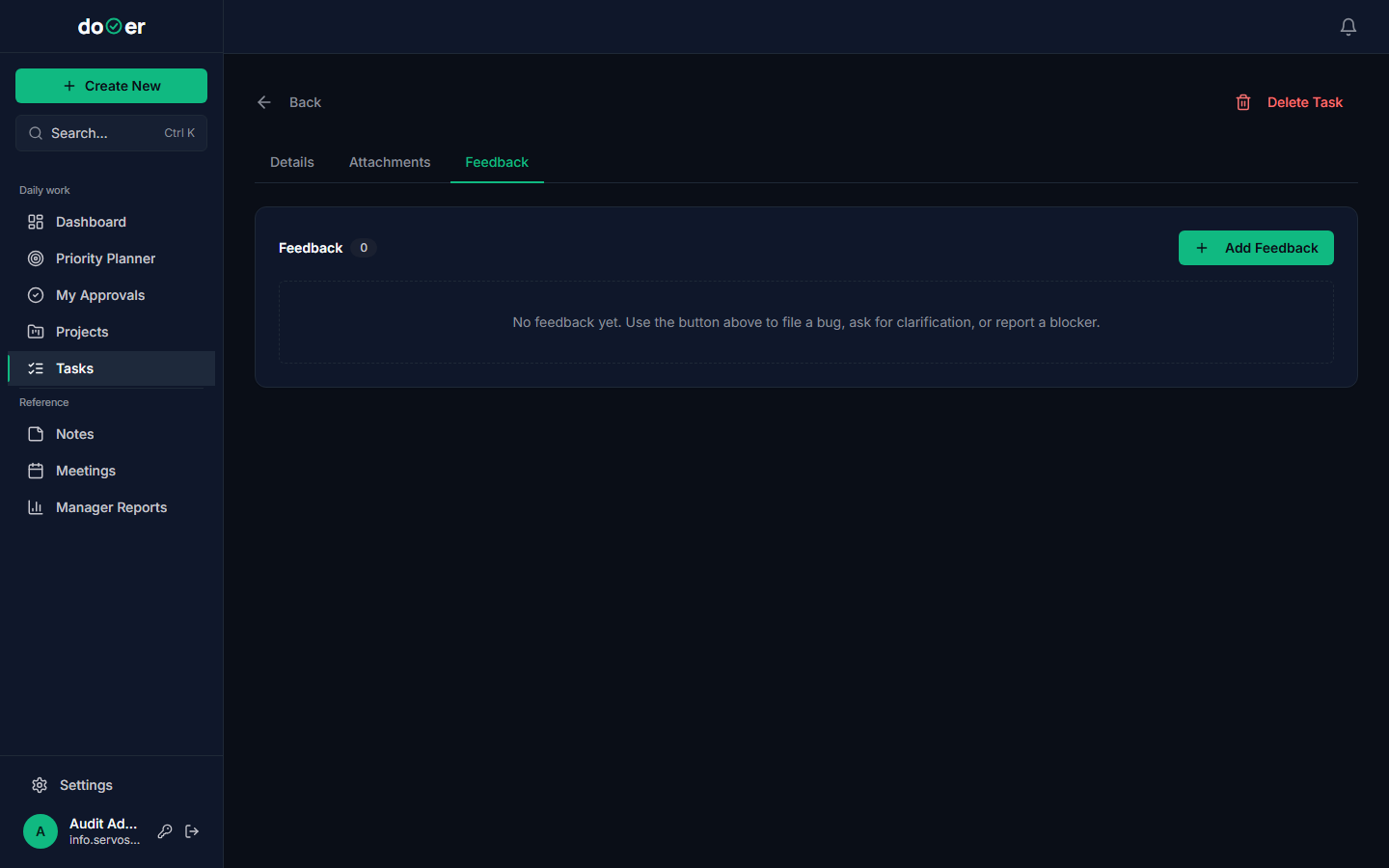Screen dimensions: 1389x868
Task: Click the Feedback panel heading
Action: coord(311,248)
